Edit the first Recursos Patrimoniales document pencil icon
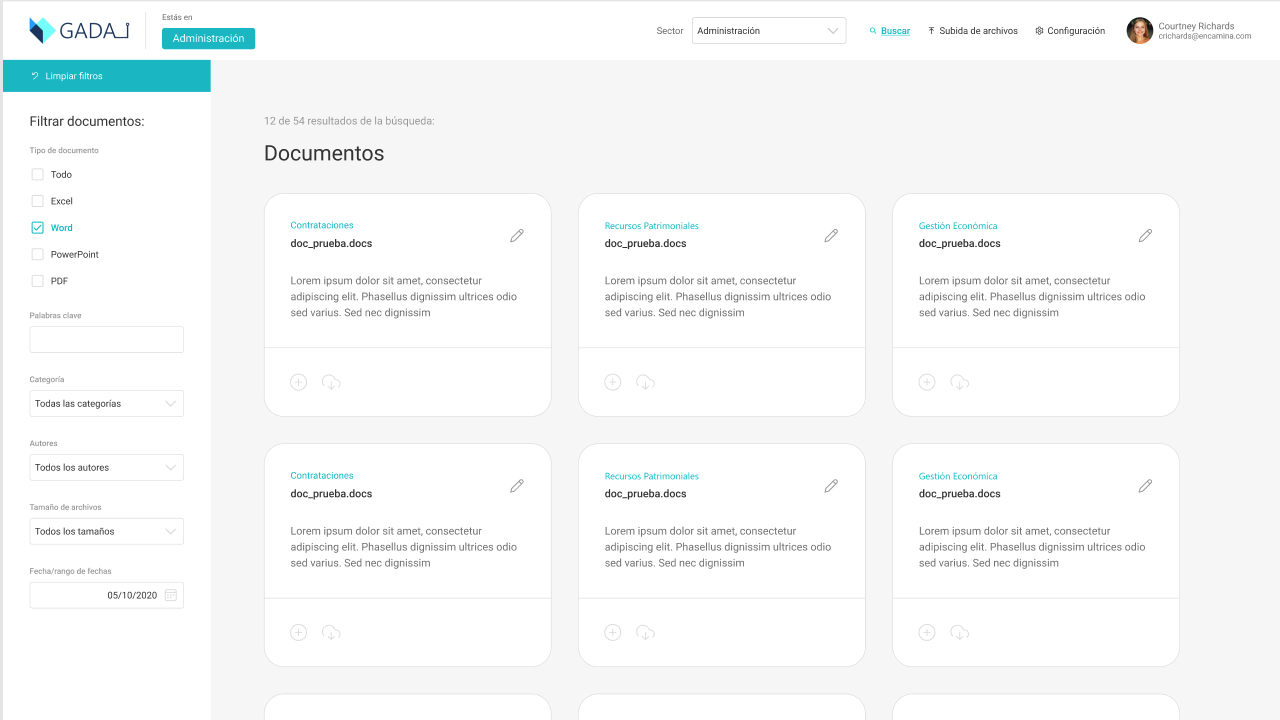Image resolution: width=1280 pixels, height=720 pixels. click(831, 236)
